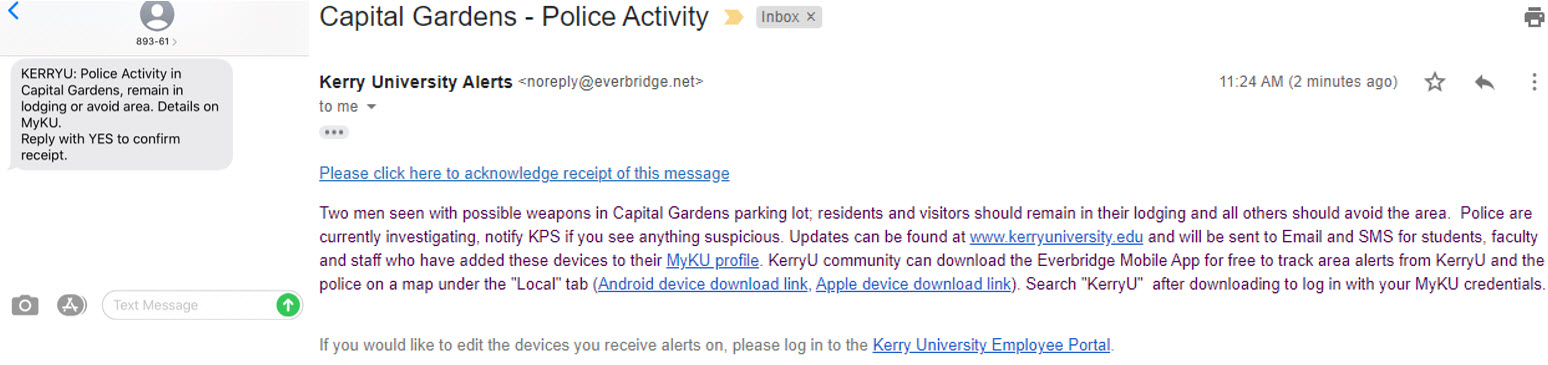Focus the Text Message input field
This screenshot has height=365, width=1548.
coord(188,305)
